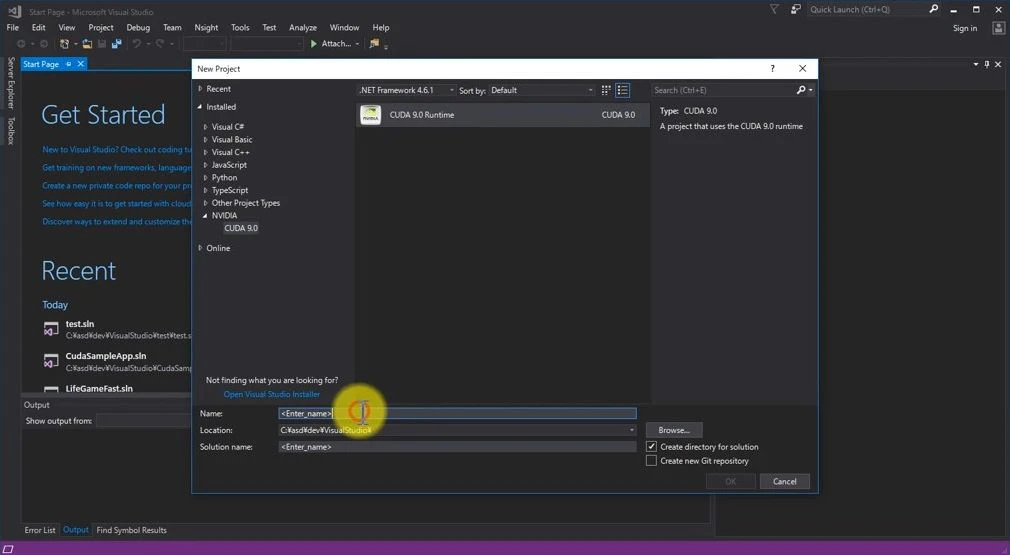
Task: Click the Quick Launch search field
Action: [x=866, y=9]
